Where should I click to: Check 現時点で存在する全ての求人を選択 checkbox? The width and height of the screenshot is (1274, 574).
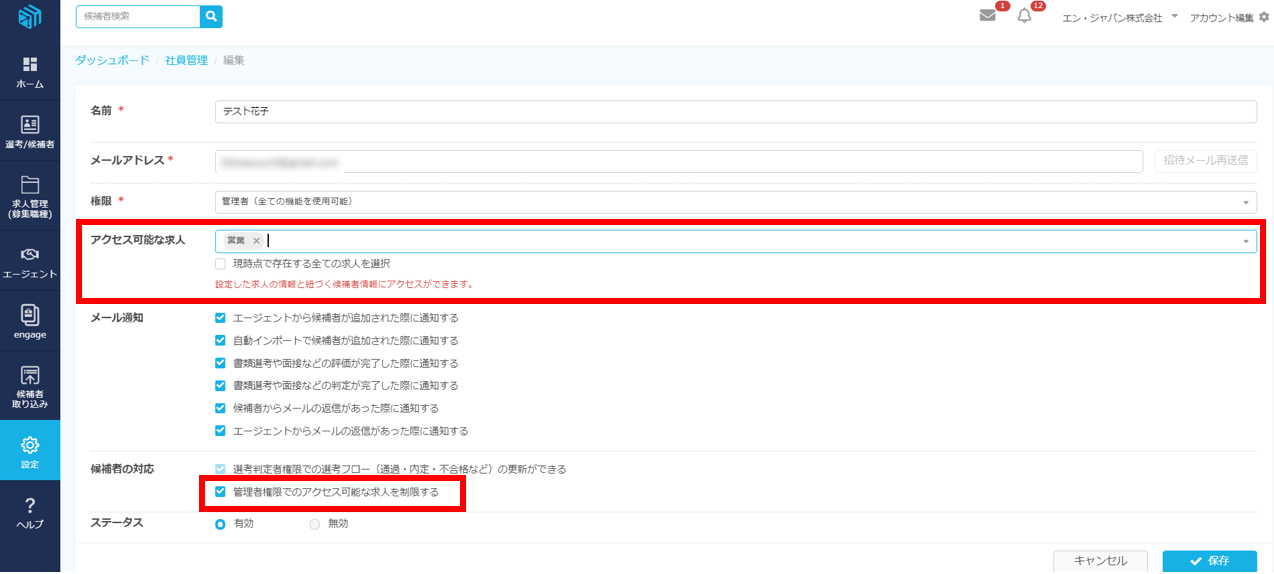click(x=220, y=263)
